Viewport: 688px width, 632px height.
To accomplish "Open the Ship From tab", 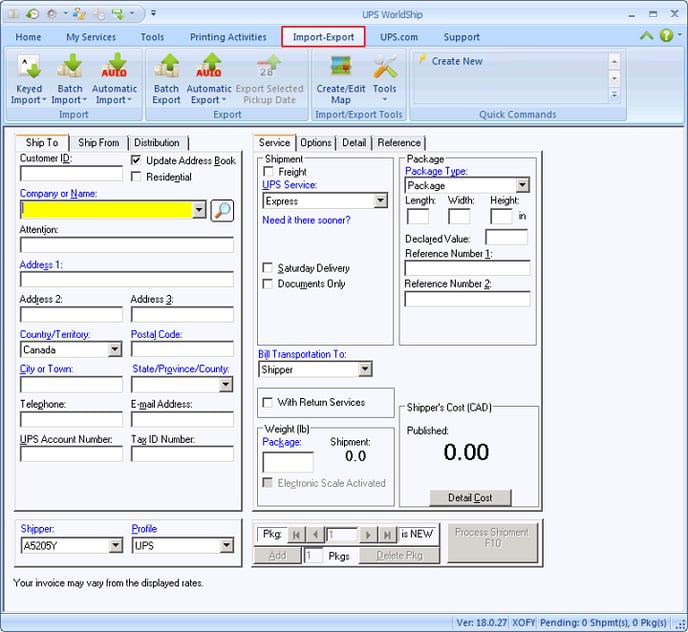I will [98, 143].
